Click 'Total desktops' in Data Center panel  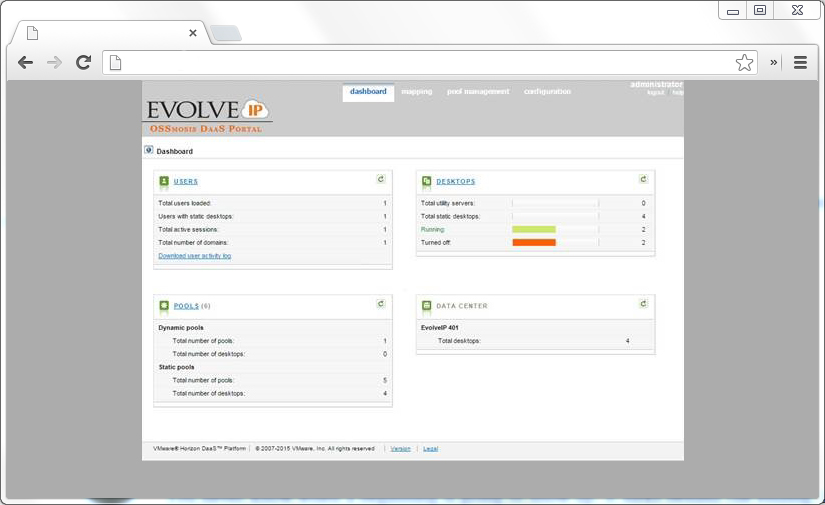point(459,341)
